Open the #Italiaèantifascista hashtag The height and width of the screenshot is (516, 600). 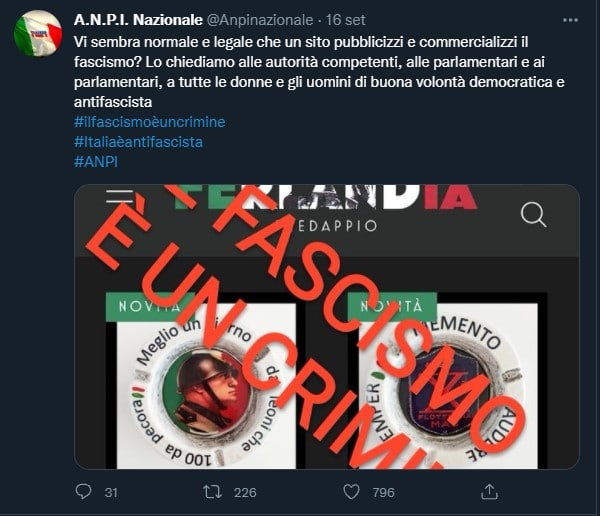tap(138, 142)
